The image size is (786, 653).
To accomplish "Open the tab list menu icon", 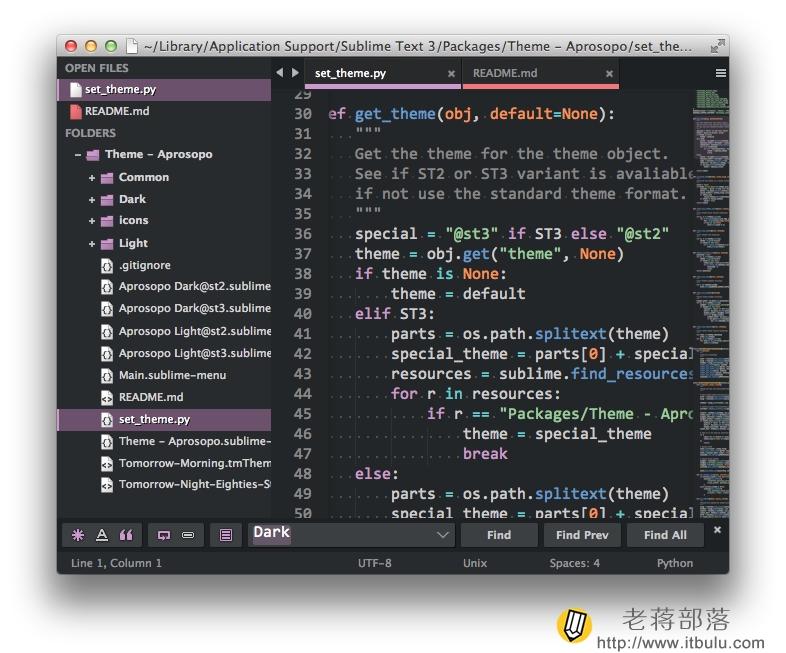I will (x=720, y=73).
